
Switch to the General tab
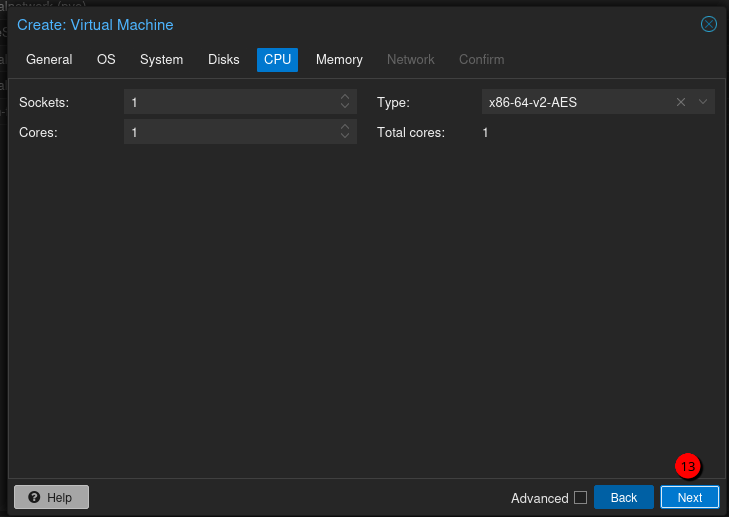click(x=49, y=60)
